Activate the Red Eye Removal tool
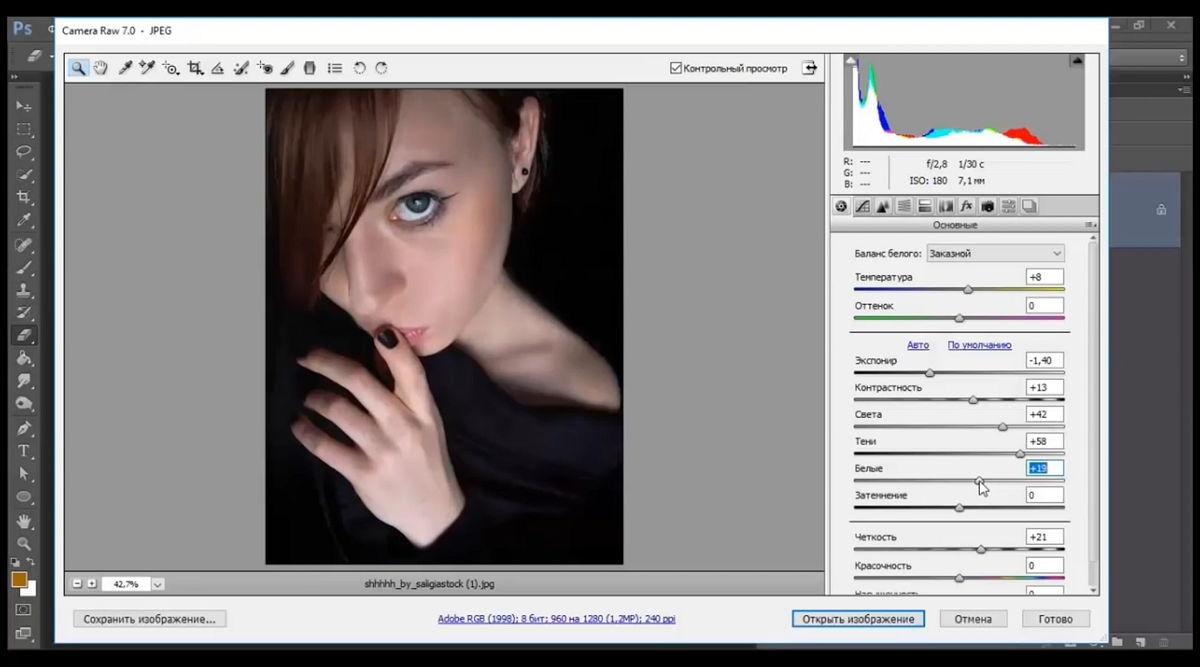Screen dimensions: 1200x667 [265, 68]
